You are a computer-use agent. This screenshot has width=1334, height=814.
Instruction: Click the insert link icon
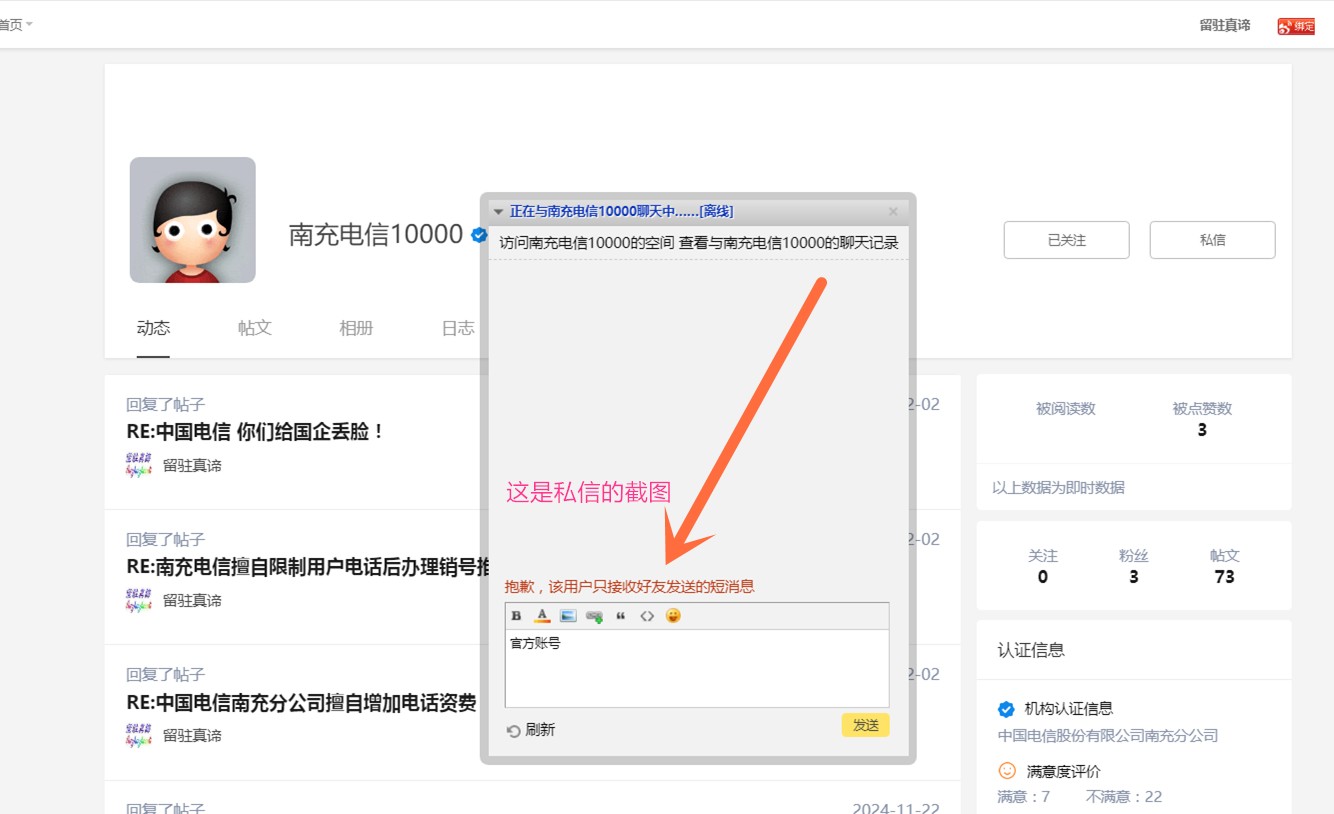(x=594, y=616)
